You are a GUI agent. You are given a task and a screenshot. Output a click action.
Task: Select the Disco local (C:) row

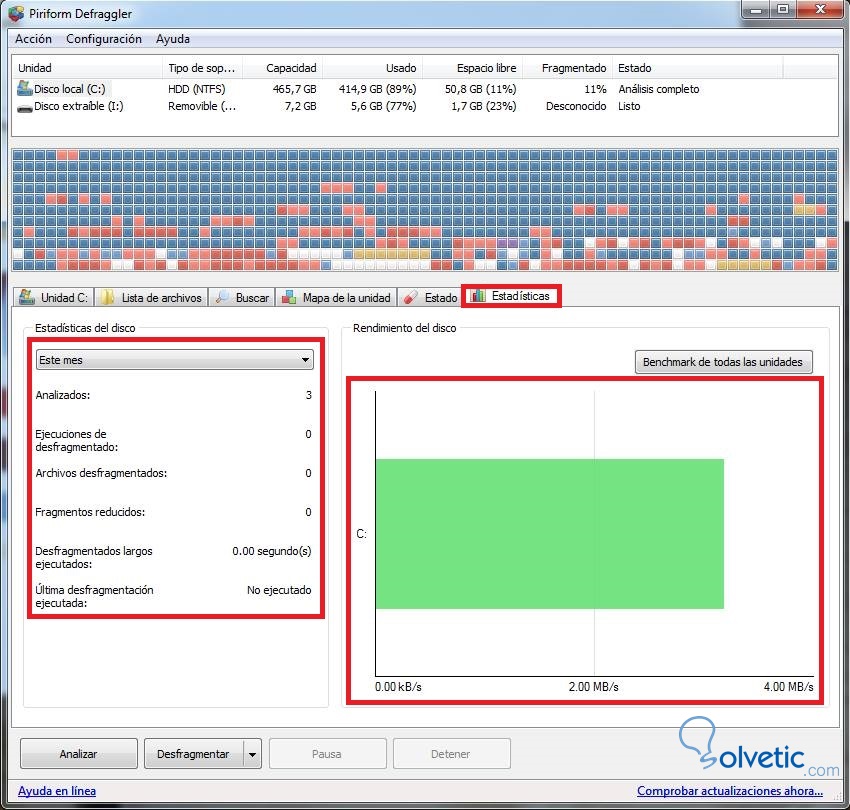[x=425, y=89]
